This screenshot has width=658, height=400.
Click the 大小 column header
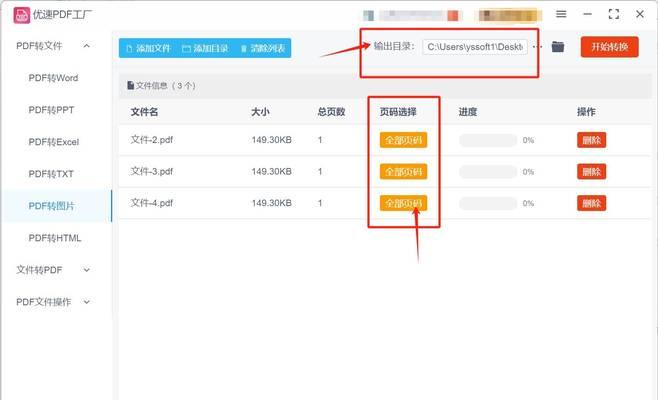coord(260,112)
